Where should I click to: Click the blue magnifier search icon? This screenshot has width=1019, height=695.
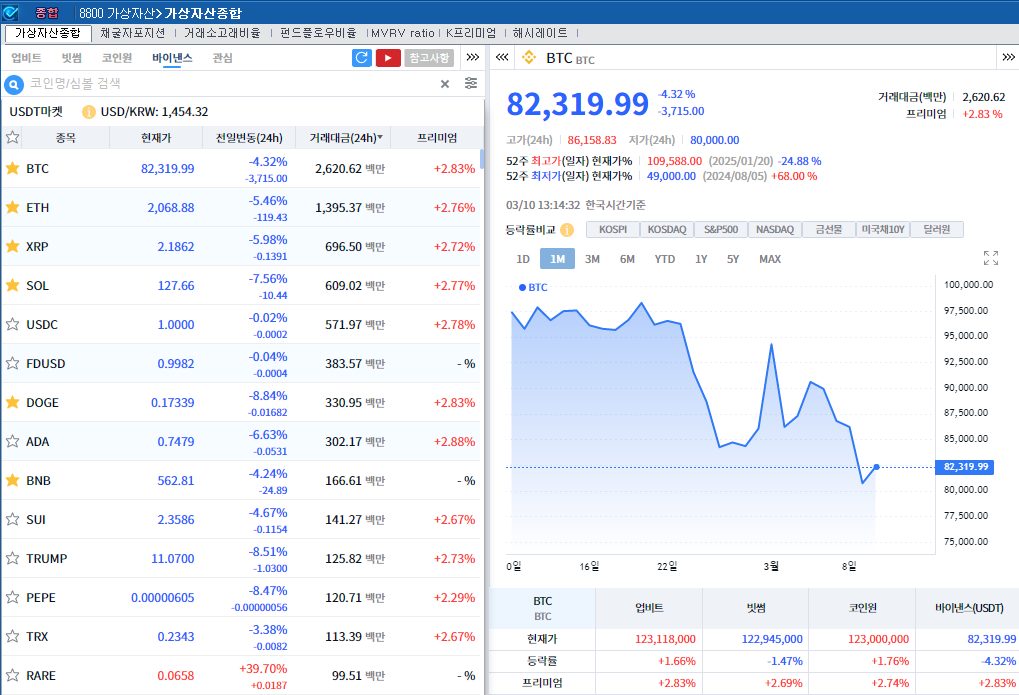click(x=14, y=84)
